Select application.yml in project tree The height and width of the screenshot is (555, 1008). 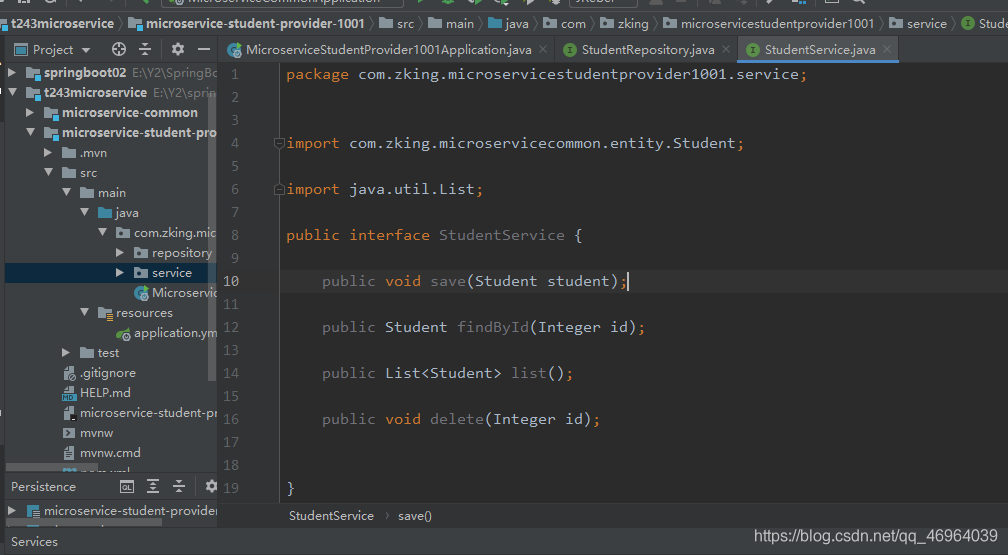coord(166,333)
